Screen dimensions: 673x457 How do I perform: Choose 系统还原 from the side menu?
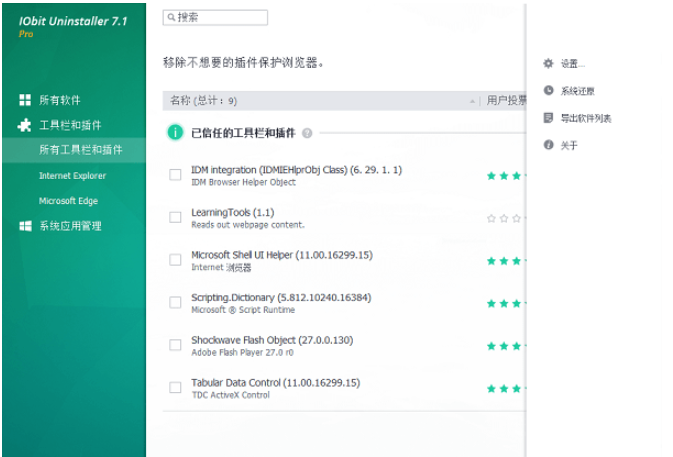577,91
